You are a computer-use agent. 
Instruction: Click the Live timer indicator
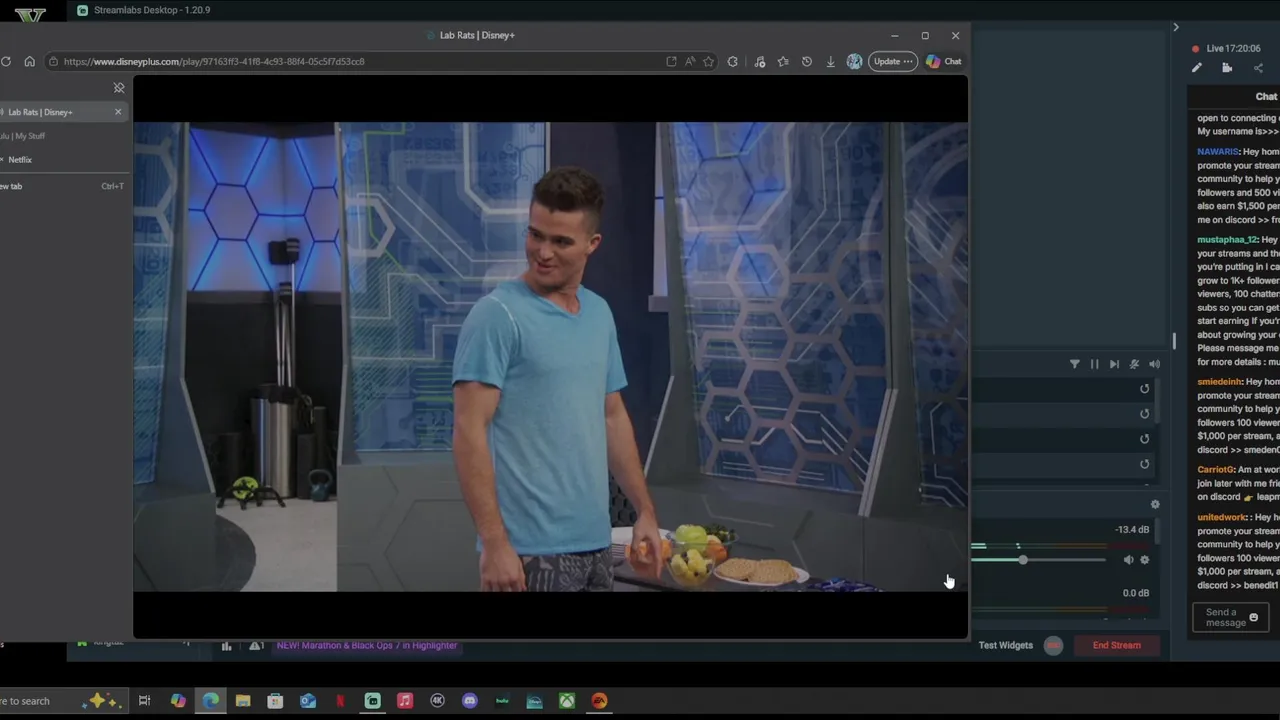(1226, 48)
